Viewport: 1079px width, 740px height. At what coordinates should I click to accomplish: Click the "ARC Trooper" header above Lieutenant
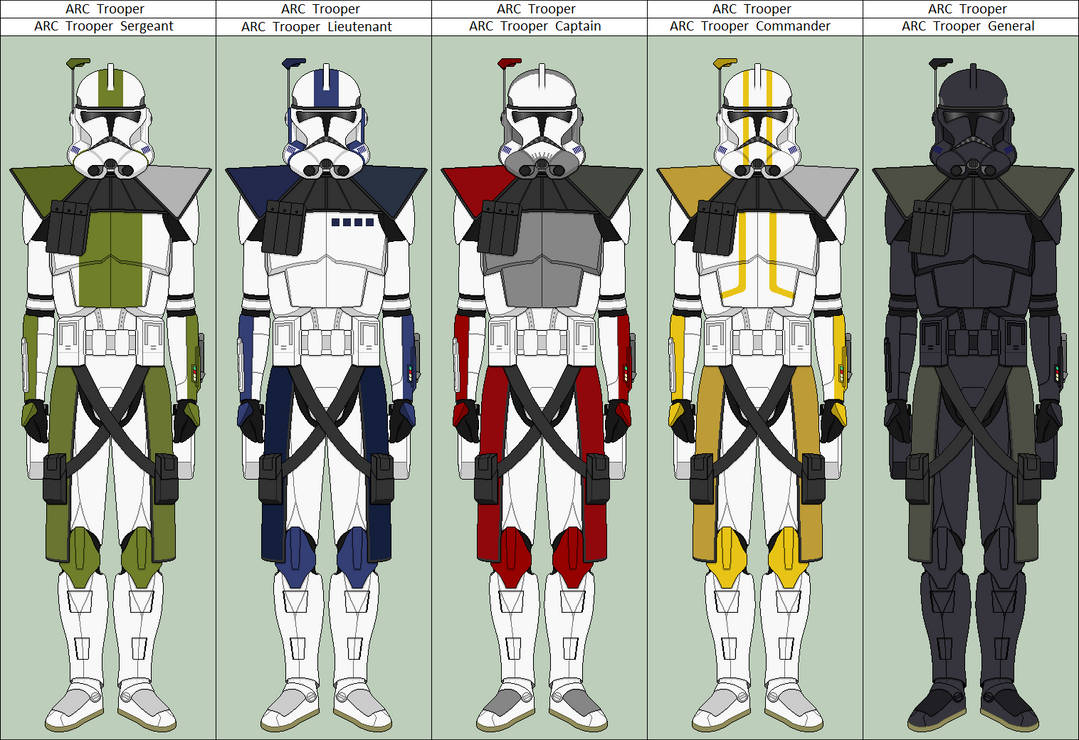point(321,9)
